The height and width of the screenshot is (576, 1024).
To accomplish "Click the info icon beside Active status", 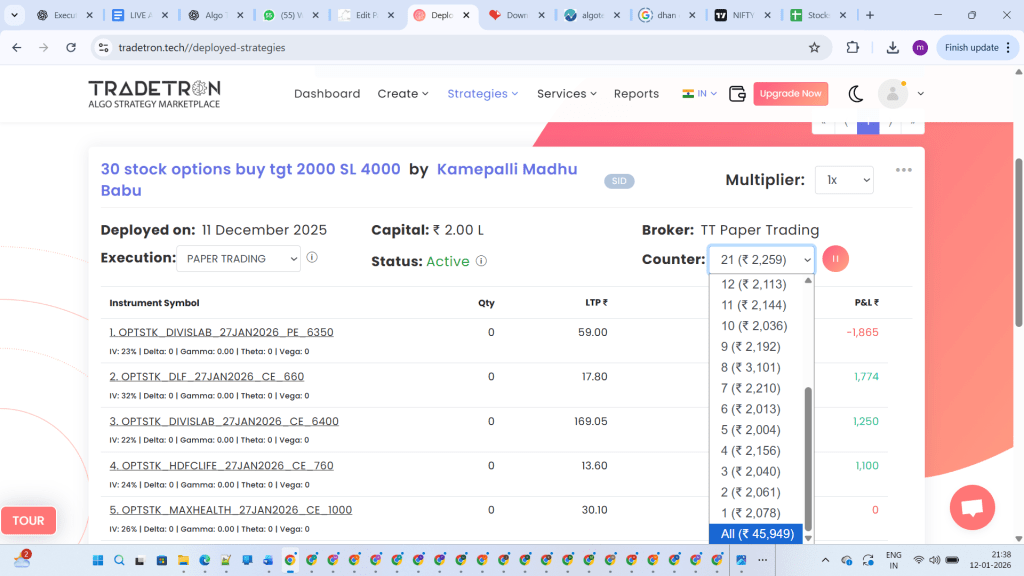I will [481, 261].
